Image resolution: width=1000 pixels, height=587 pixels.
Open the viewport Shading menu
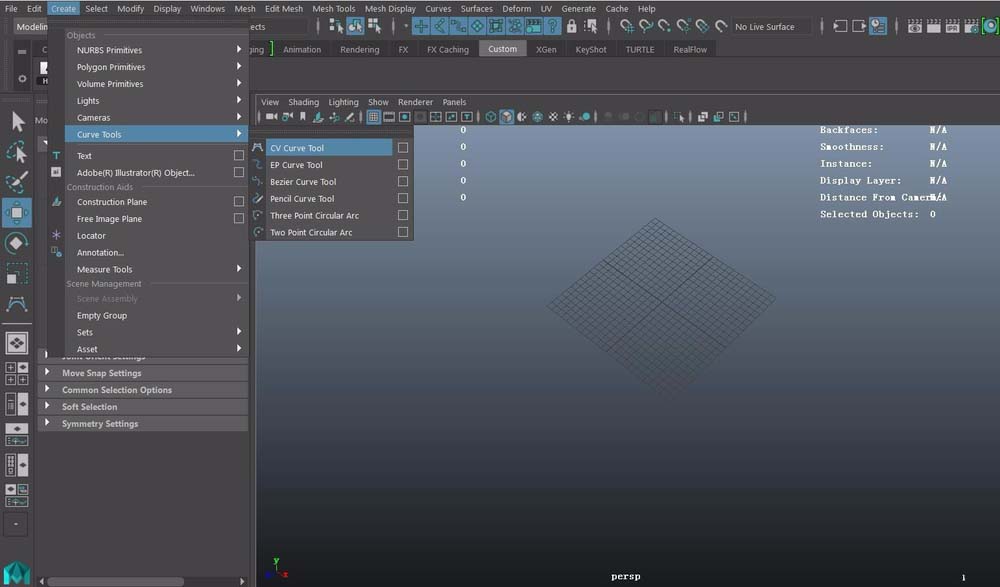(303, 102)
